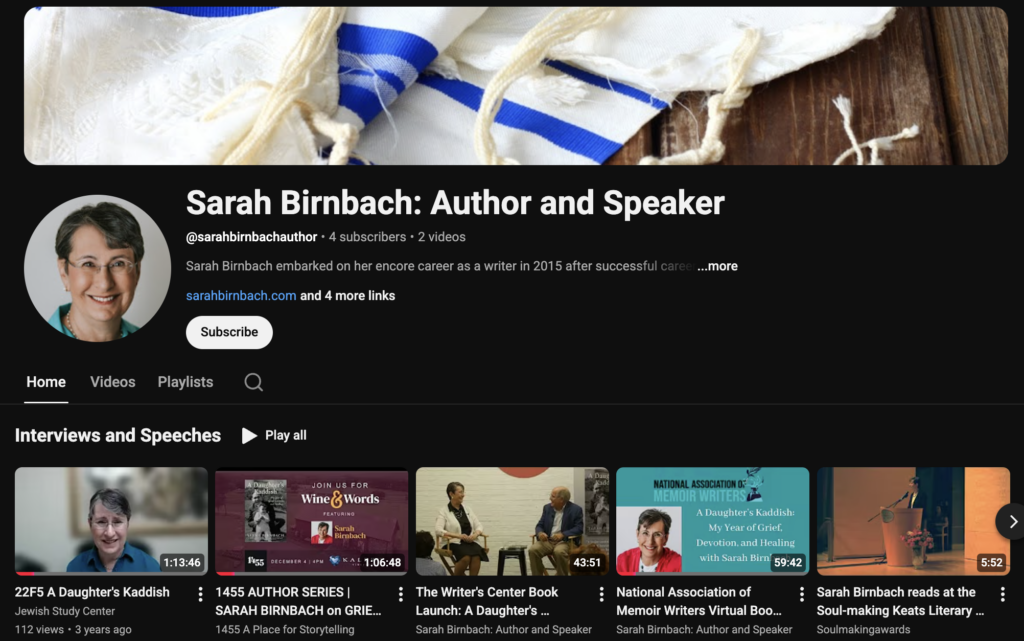
Task: Open the 1455 A Place for Storytelling channel
Action: (285, 629)
